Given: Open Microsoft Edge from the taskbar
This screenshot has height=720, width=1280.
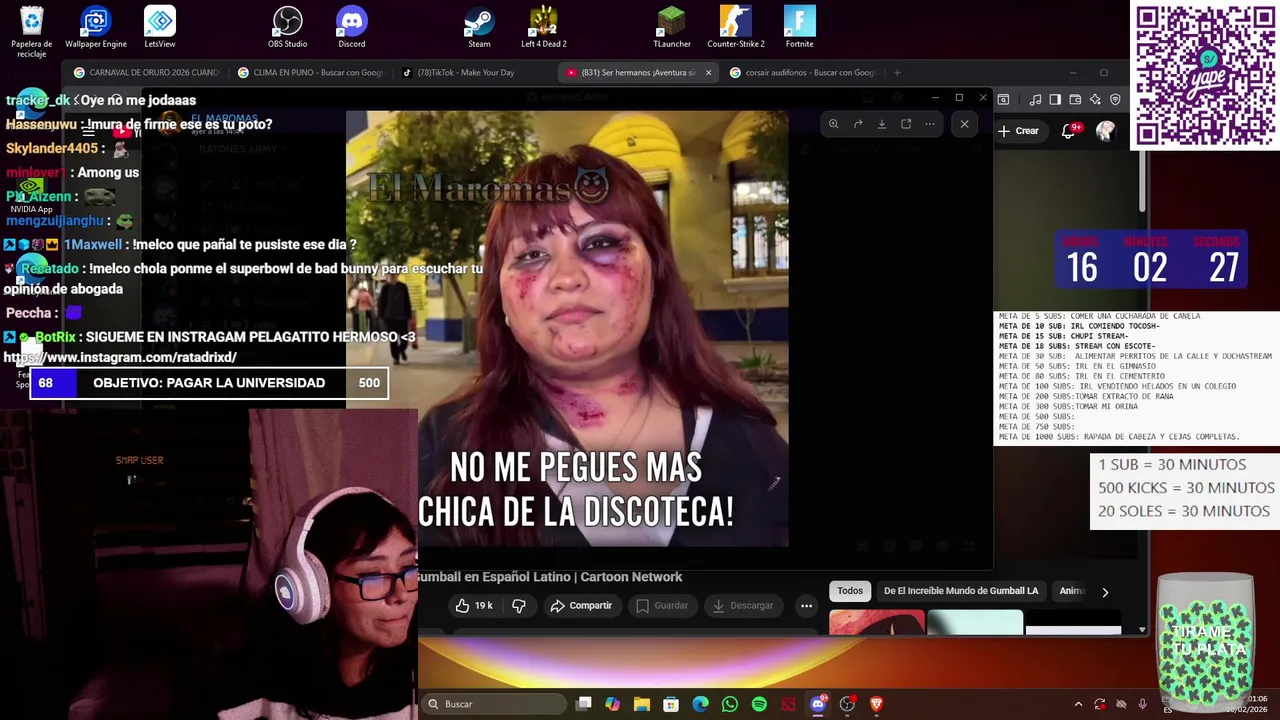Looking at the screenshot, I should tap(700, 704).
